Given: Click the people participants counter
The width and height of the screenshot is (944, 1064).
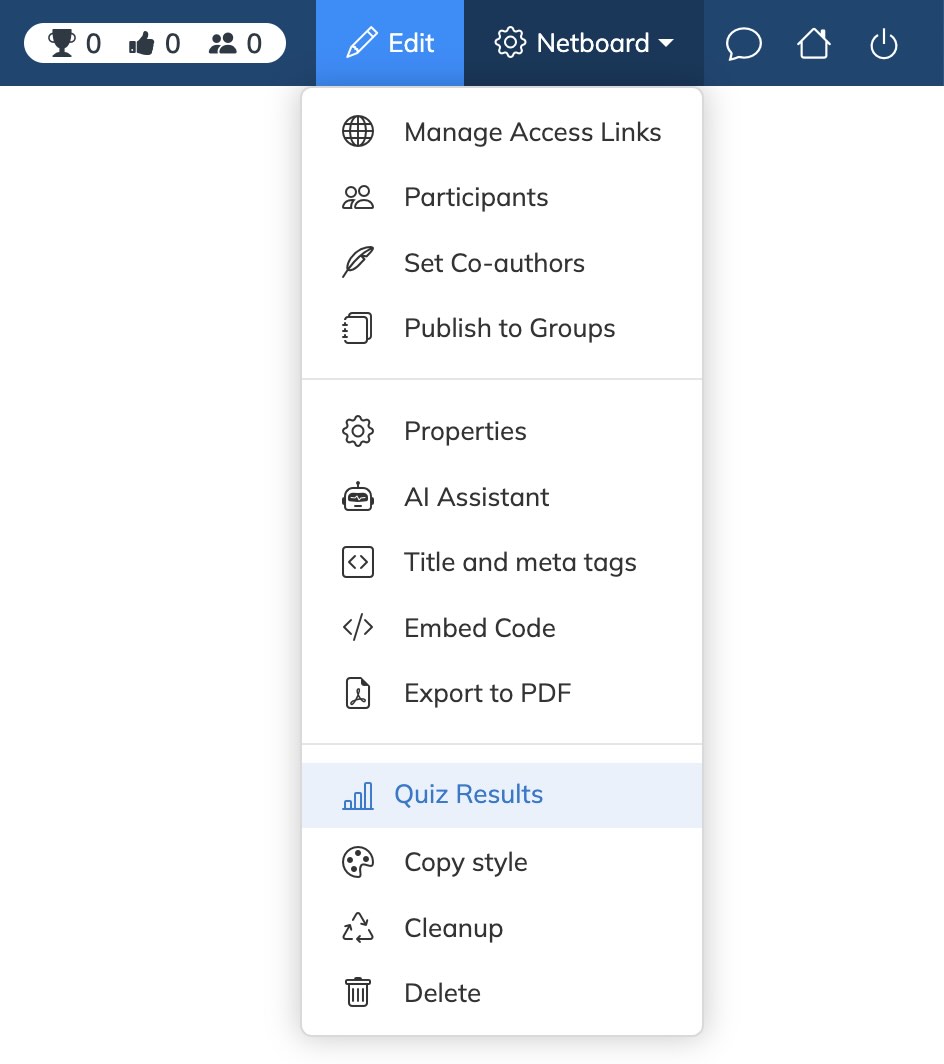Looking at the screenshot, I should tap(235, 43).
